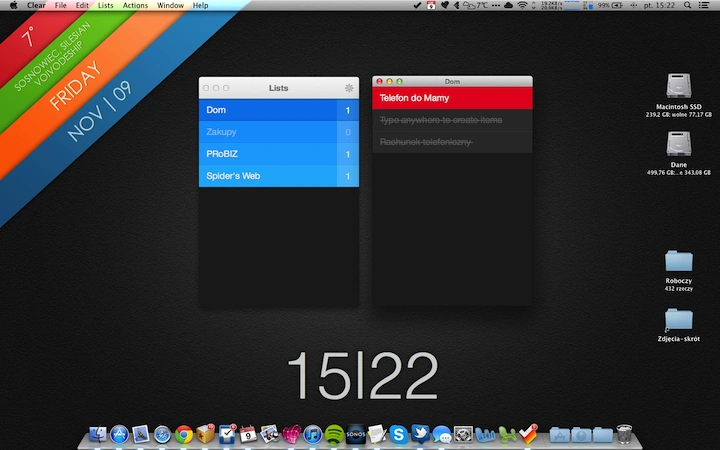The width and height of the screenshot is (720, 450).
Task: Open Messages from the dock
Action: pos(442,434)
